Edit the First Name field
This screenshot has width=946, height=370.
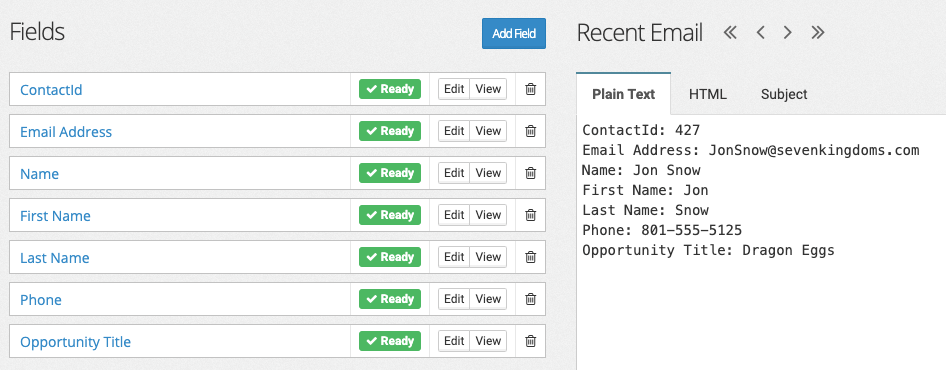(x=454, y=215)
